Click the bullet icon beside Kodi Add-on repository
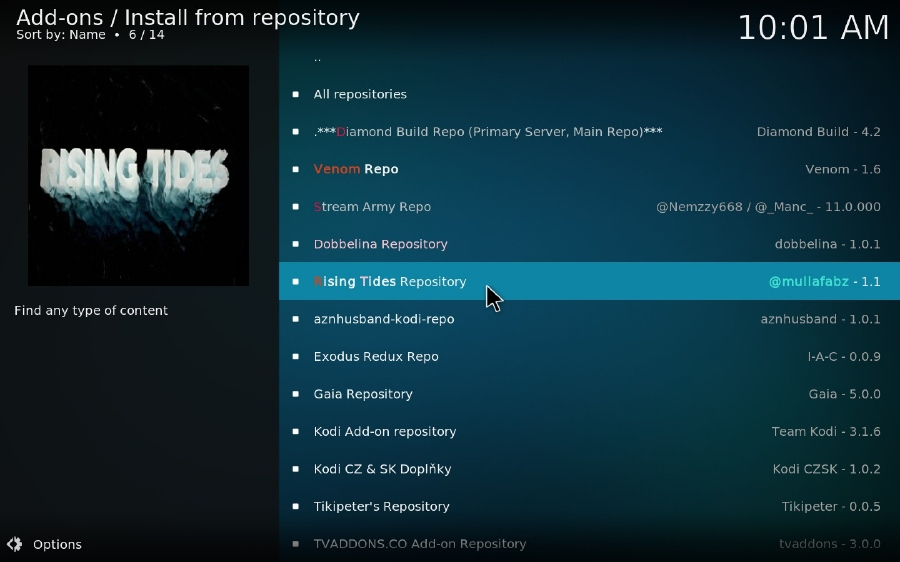The height and width of the screenshot is (562, 900). click(296, 431)
